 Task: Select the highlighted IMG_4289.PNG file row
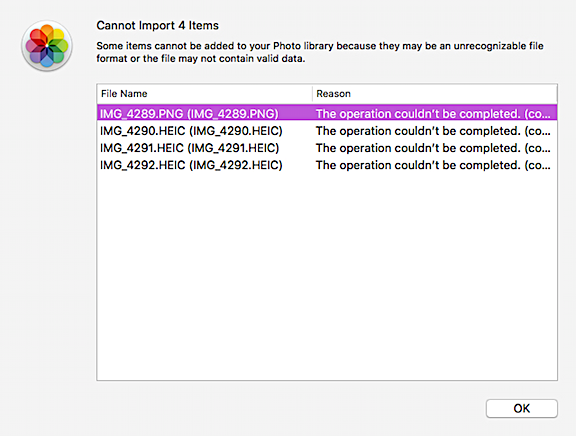pyautogui.click(x=327, y=113)
